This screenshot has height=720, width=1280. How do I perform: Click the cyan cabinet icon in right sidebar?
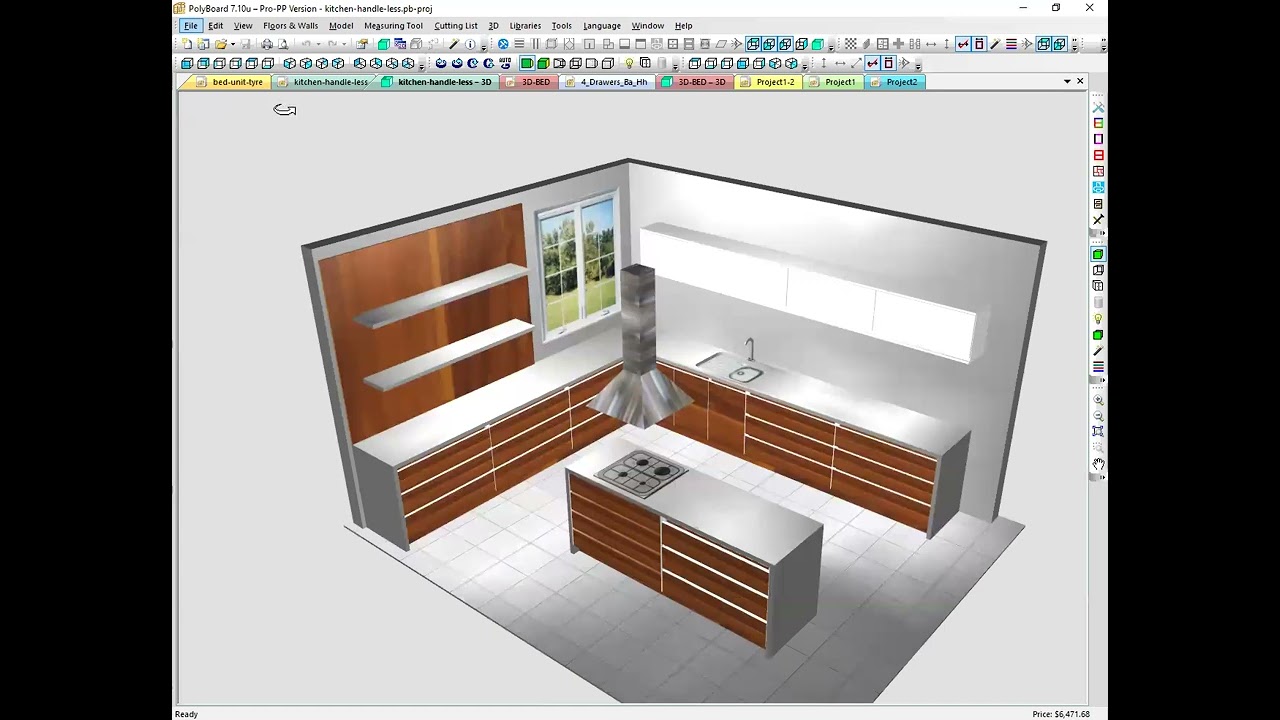point(1098,187)
